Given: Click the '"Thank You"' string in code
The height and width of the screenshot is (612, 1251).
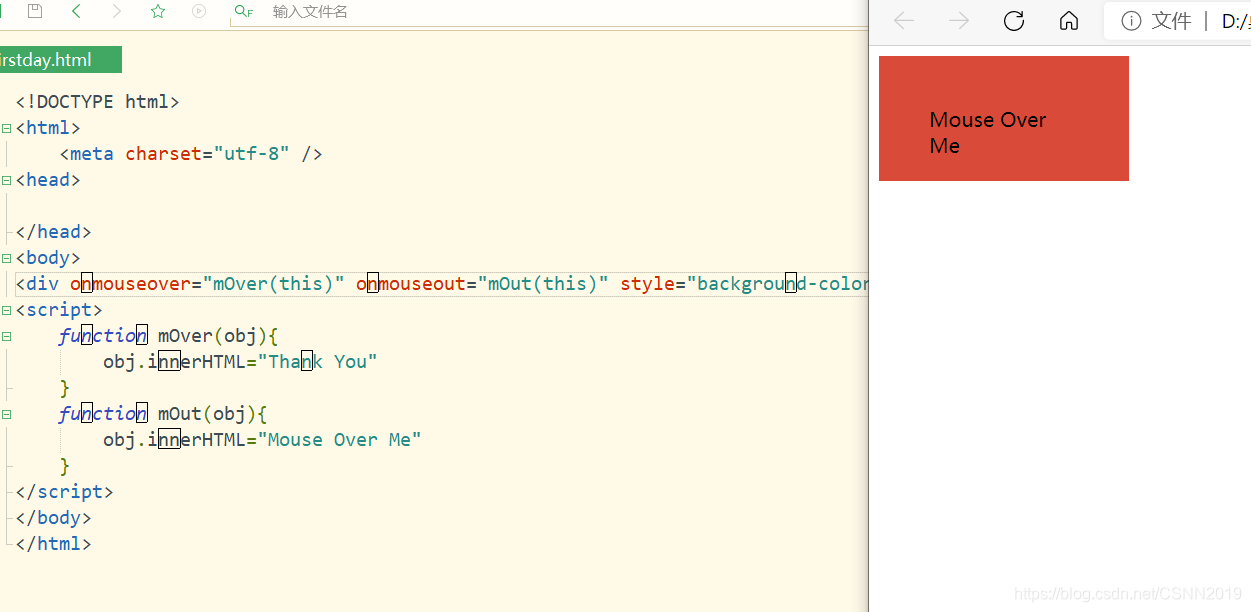Looking at the screenshot, I should [x=318, y=362].
